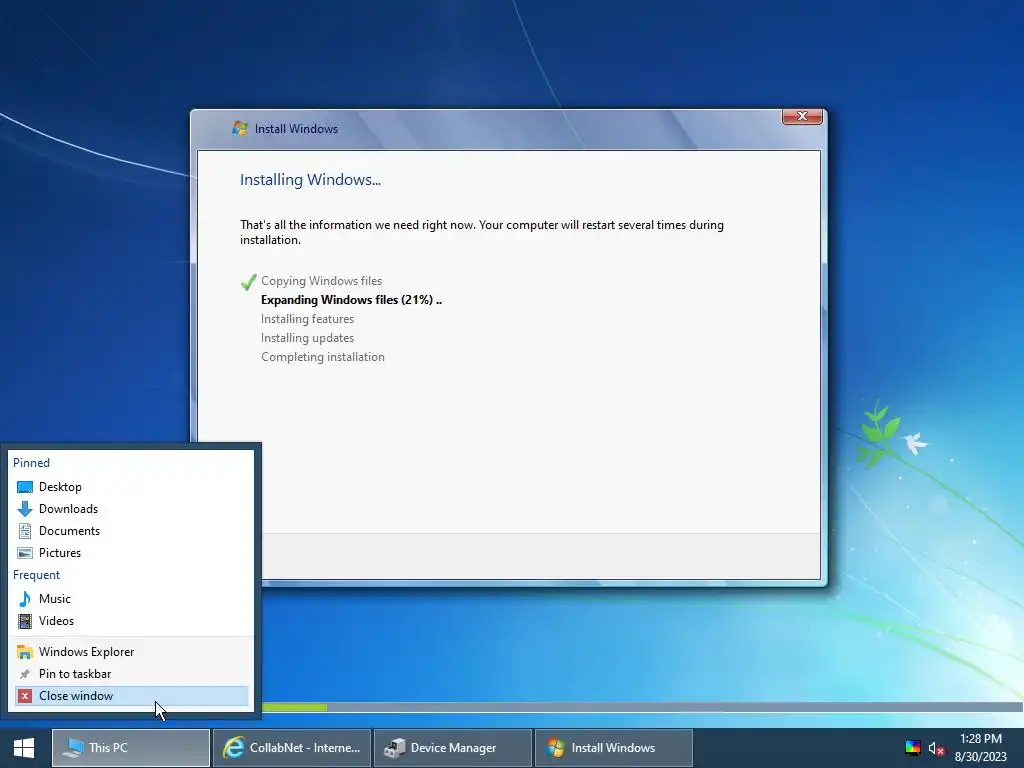Click 'Expanding Windows files (21%)' text
This screenshot has width=1024, height=768.
(x=351, y=300)
